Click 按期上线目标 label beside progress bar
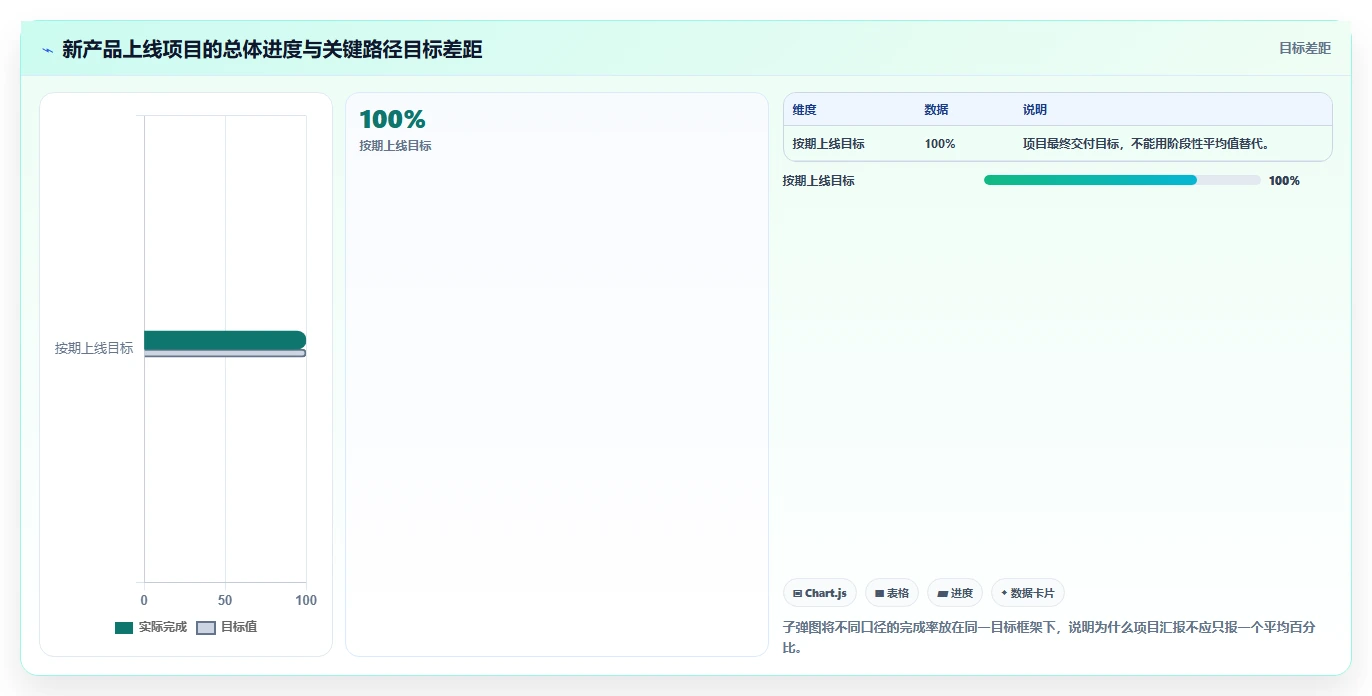The height and width of the screenshot is (696, 1372). pyautogui.click(x=819, y=181)
